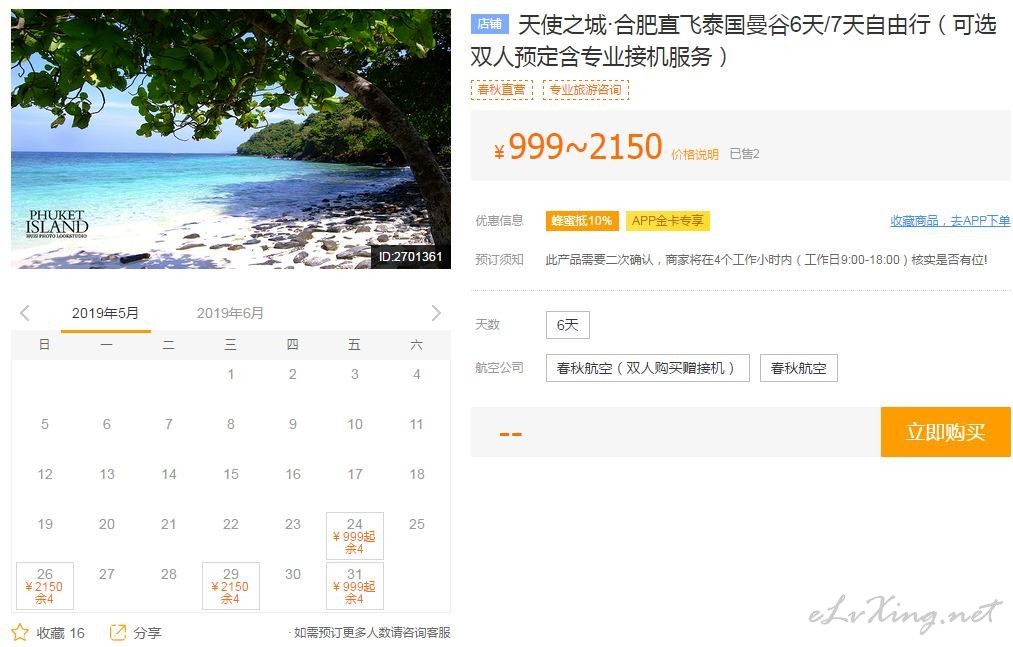
Task: Go to previous month arrow
Action: (x=25, y=313)
